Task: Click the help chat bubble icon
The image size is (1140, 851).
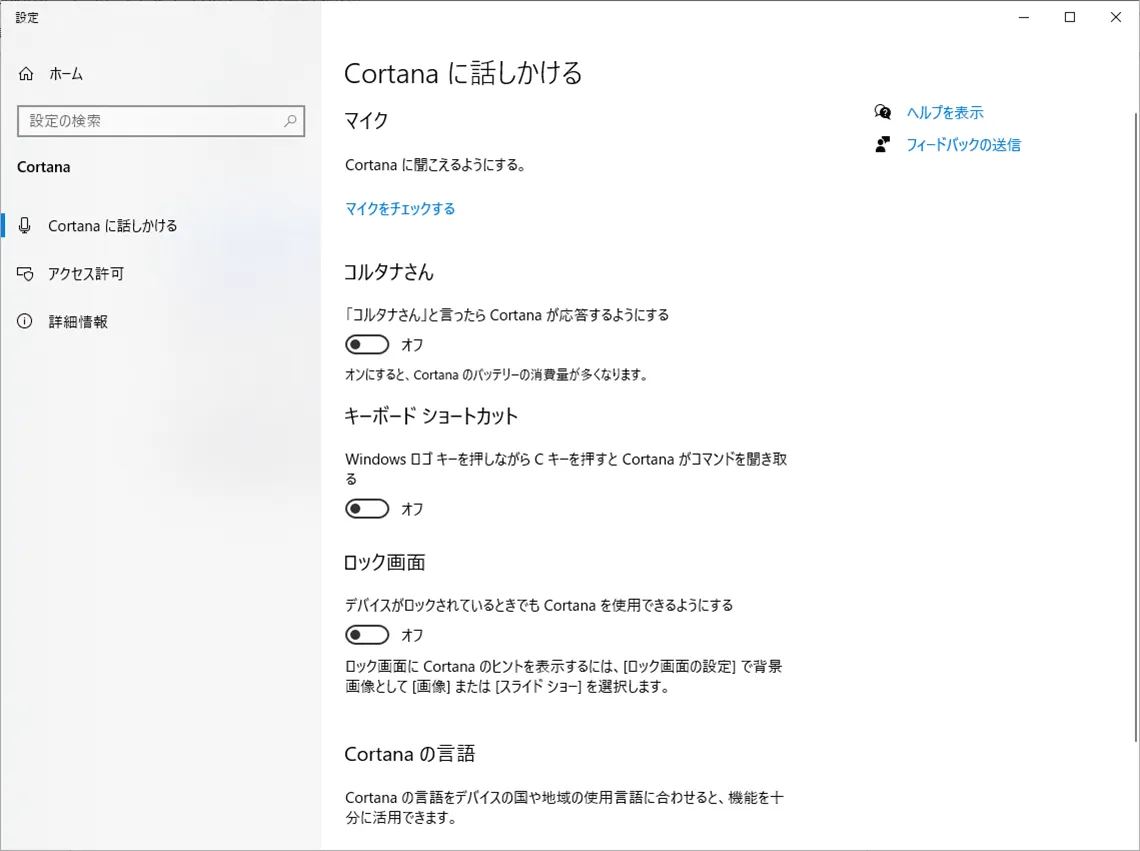Action: pyautogui.click(x=883, y=112)
